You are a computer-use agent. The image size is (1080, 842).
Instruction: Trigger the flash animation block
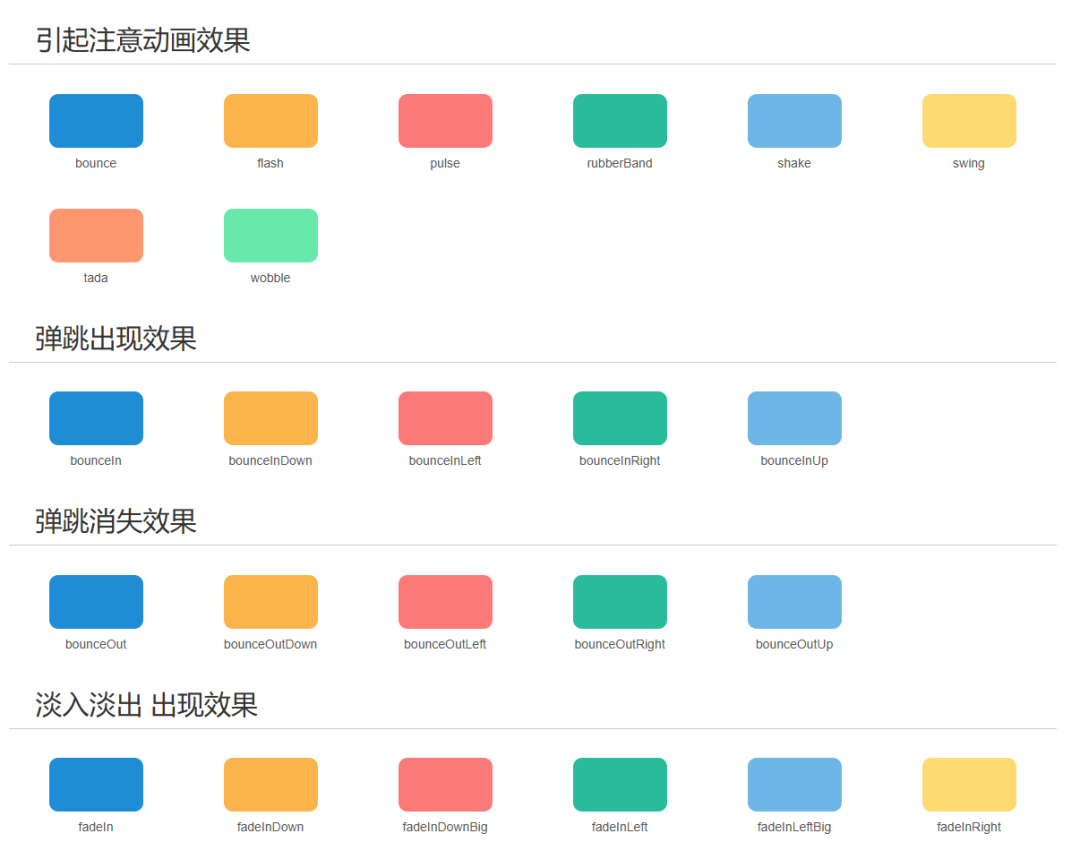click(x=270, y=119)
